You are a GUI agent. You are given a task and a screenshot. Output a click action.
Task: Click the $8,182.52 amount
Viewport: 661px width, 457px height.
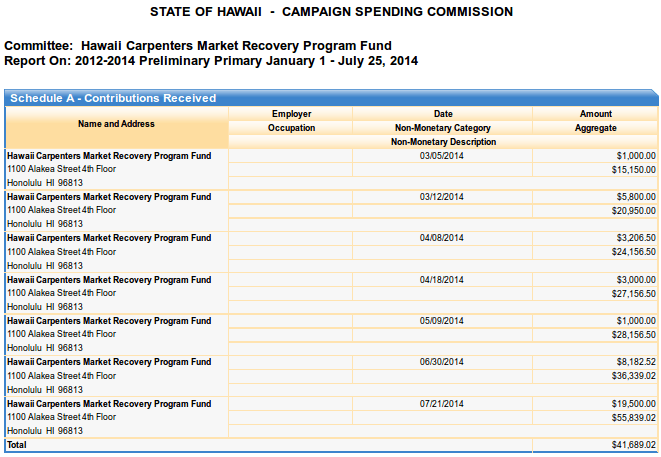[636, 362]
